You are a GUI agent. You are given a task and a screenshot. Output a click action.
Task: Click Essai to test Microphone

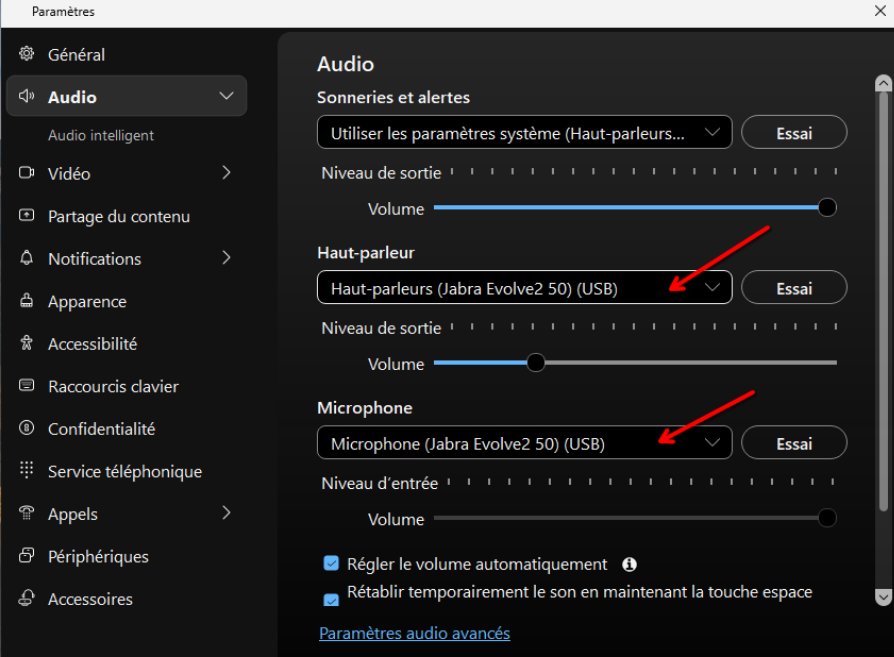pos(794,443)
